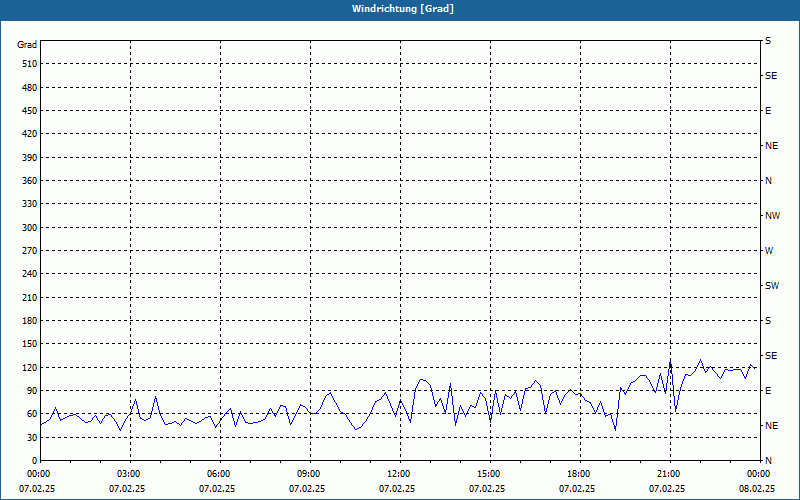Click the 15:00 time axis label
800x500 pixels.
click(x=489, y=474)
